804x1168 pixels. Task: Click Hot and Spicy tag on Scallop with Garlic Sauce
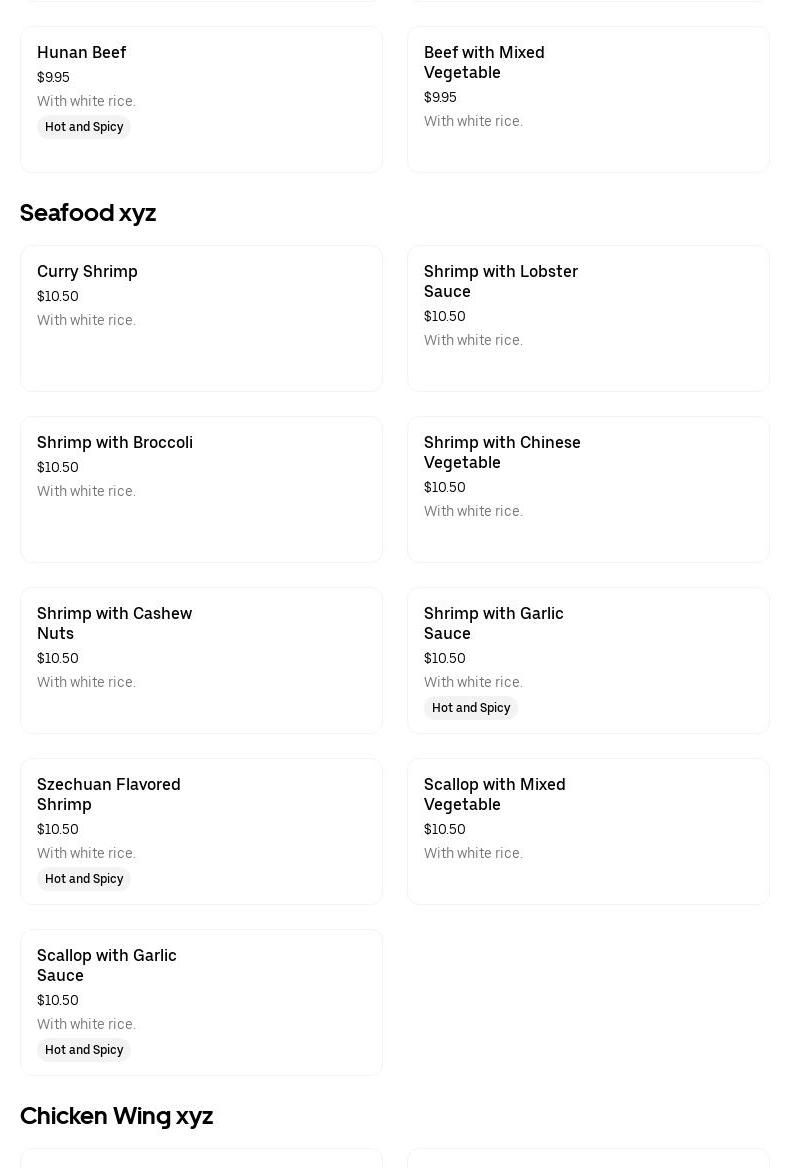click(84, 1050)
